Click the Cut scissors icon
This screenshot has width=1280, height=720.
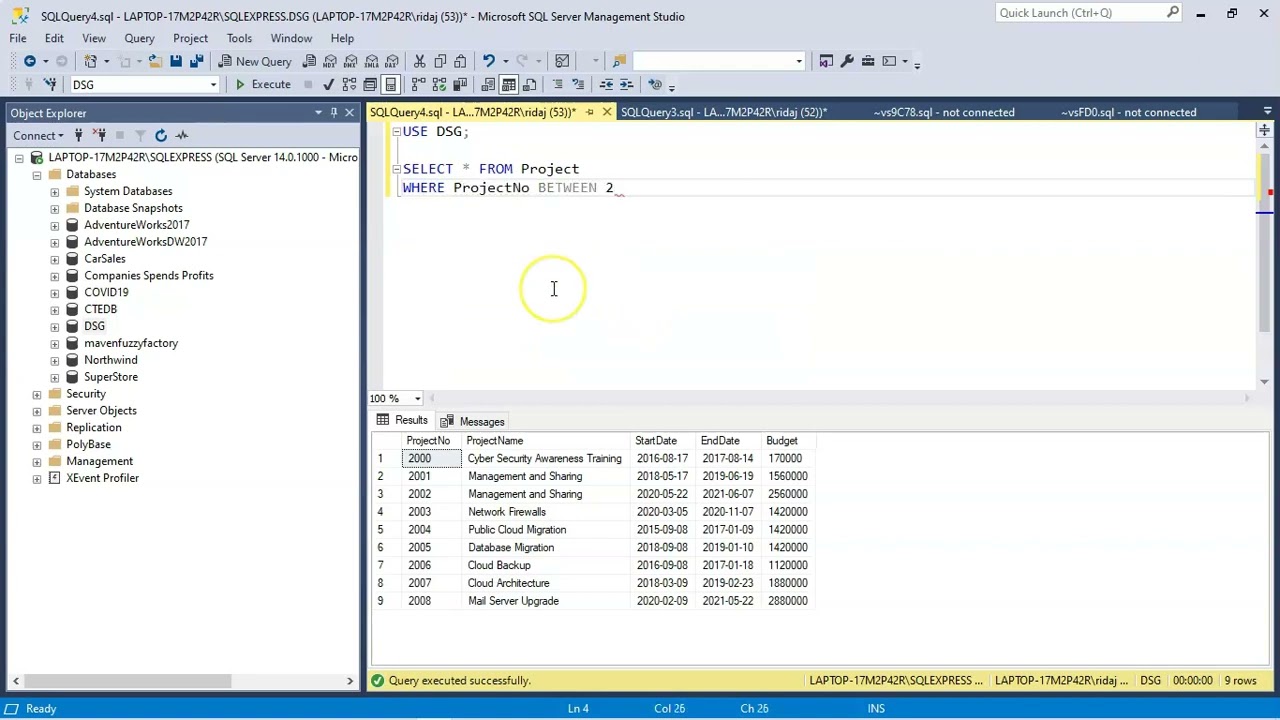pos(419,61)
